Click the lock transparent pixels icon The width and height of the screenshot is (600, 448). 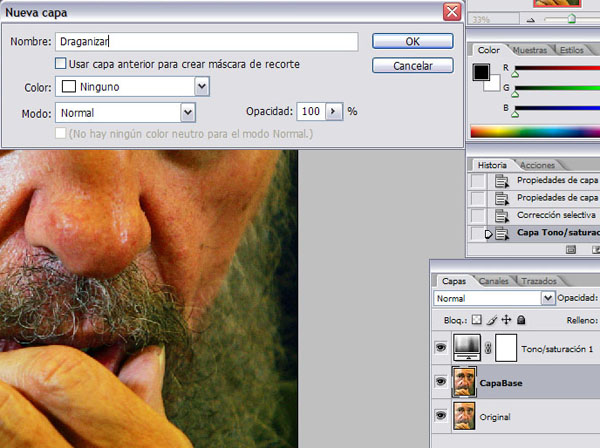tap(476, 320)
